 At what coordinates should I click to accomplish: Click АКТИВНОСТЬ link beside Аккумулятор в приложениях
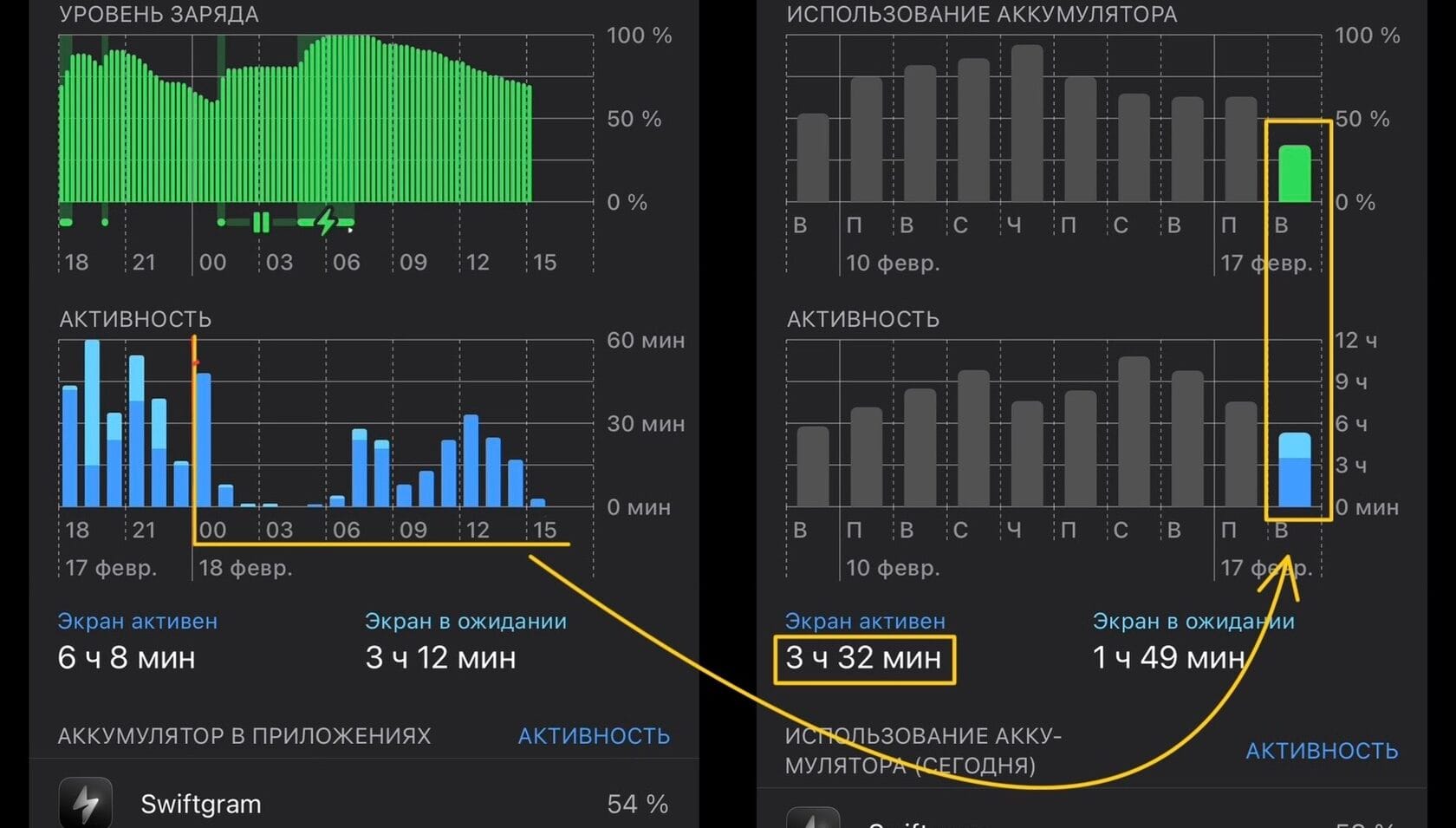(x=594, y=735)
